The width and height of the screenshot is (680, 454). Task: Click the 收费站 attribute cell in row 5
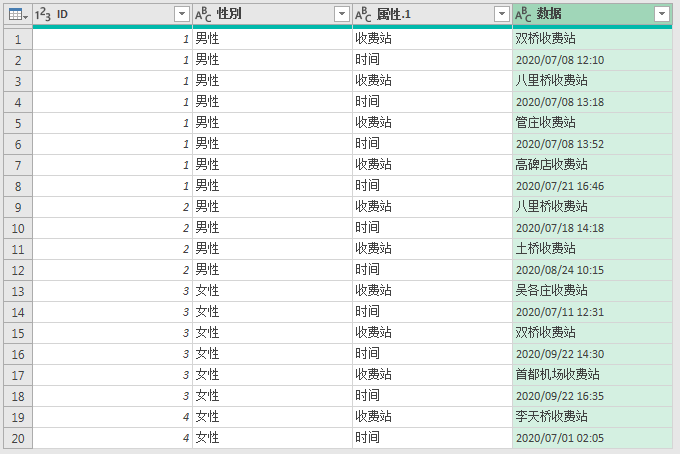pos(432,123)
